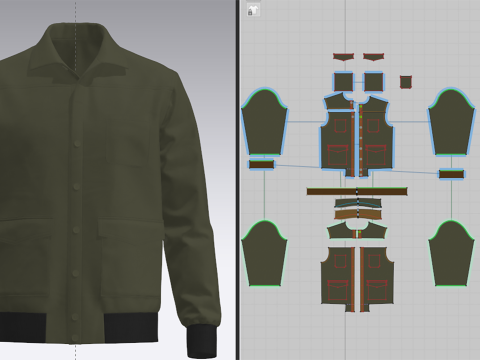This screenshot has width=480, height=360.
Task: Select the left collar pattern piece at top
Action: [343, 57]
